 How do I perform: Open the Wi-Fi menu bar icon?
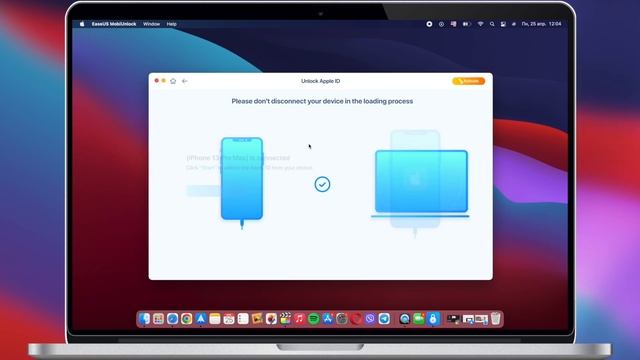tap(480, 24)
